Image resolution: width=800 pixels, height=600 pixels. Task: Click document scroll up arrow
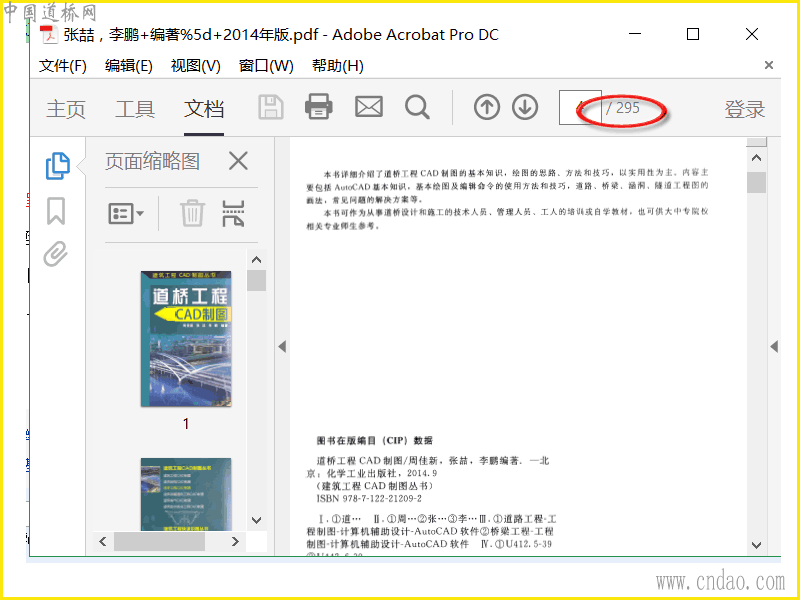click(757, 158)
